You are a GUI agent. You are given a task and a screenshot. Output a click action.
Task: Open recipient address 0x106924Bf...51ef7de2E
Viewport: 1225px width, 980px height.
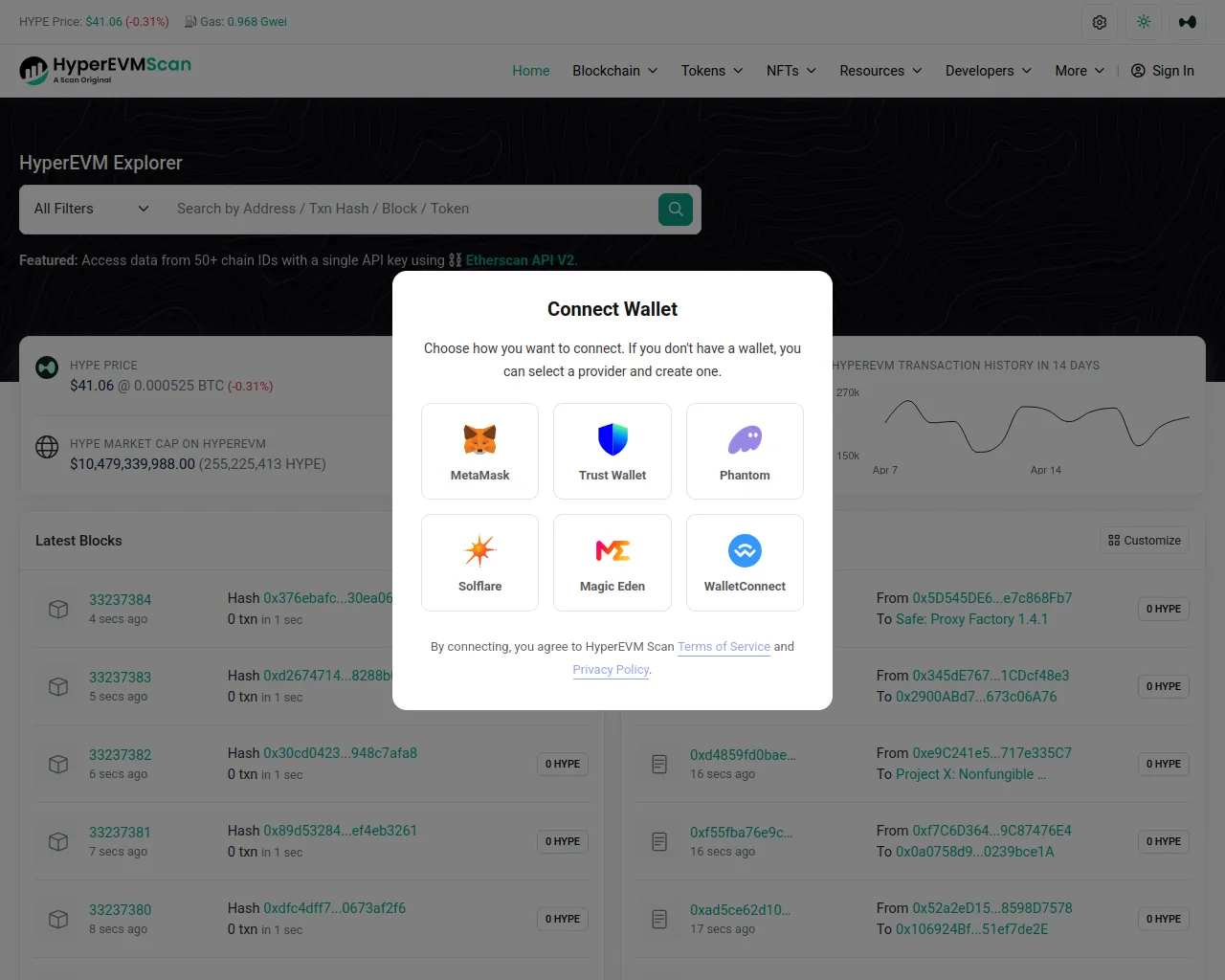(971, 929)
